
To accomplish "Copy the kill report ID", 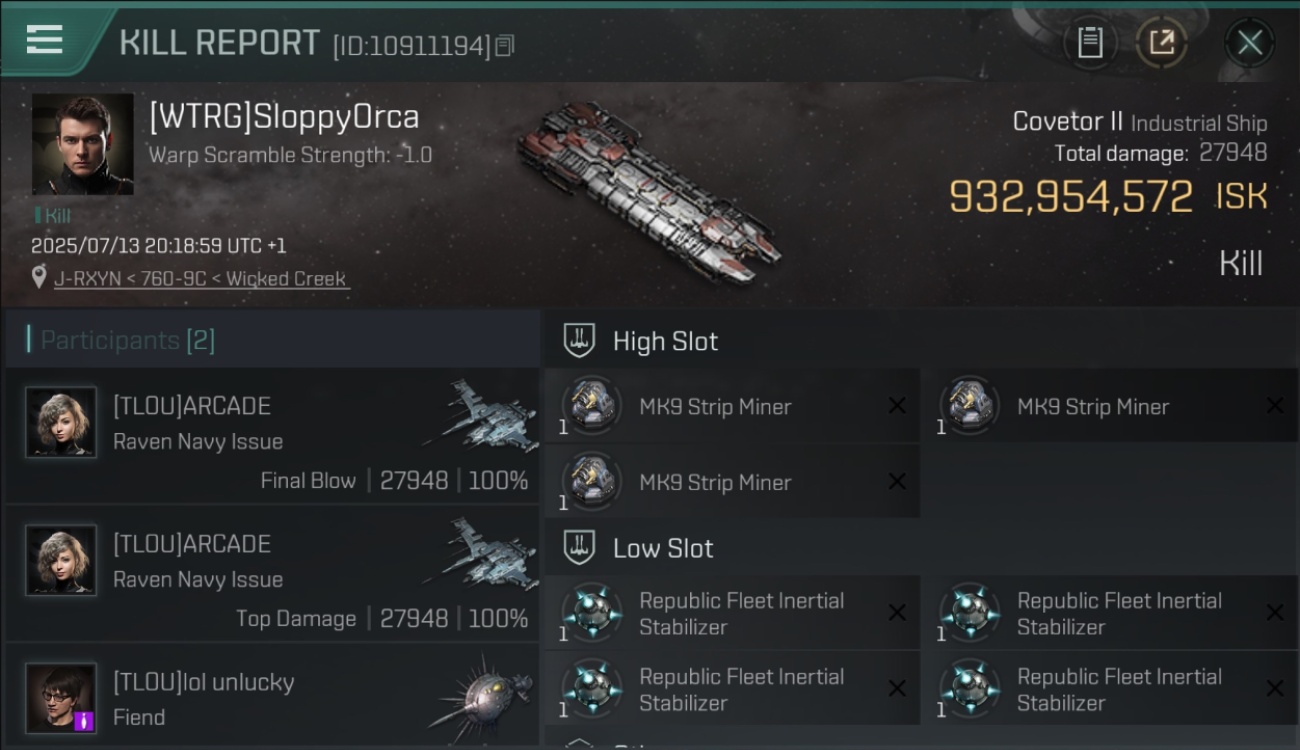I will pyautogui.click(x=505, y=45).
